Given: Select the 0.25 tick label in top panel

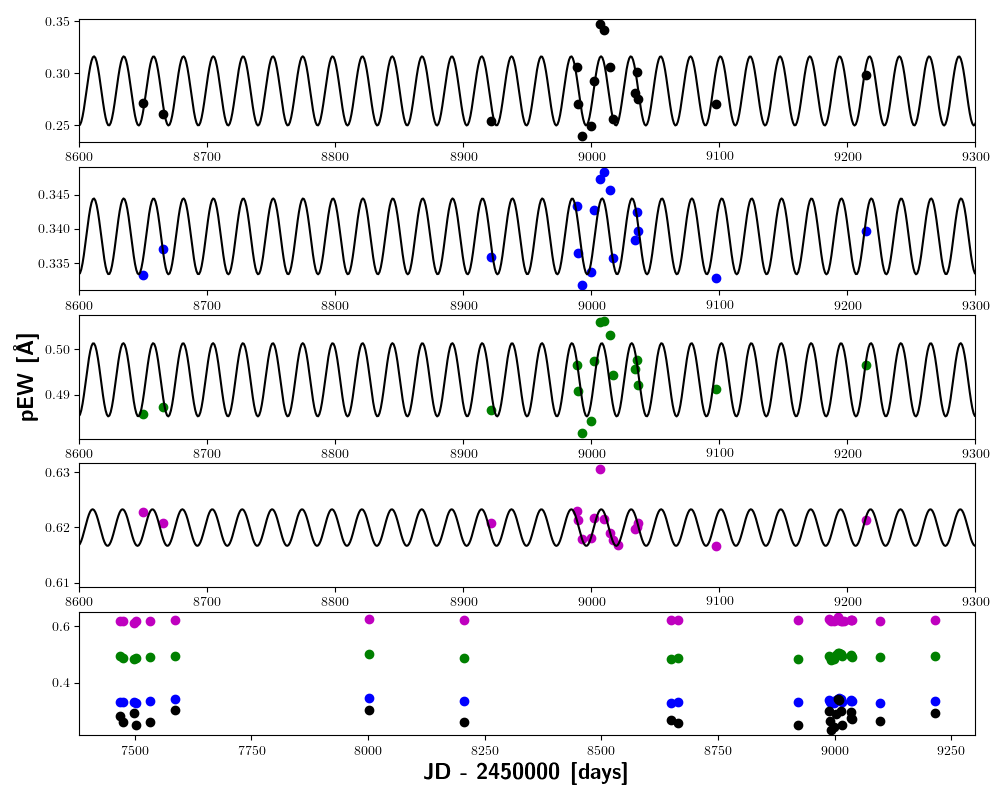Looking at the screenshot, I should pyautogui.click(x=57, y=126).
